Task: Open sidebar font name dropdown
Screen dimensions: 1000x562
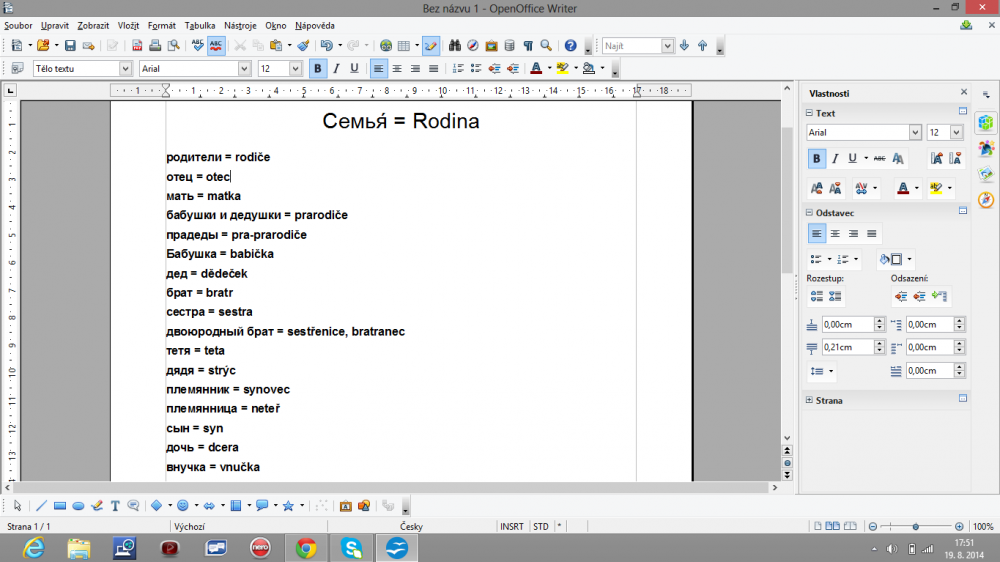Action: coord(915,132)
